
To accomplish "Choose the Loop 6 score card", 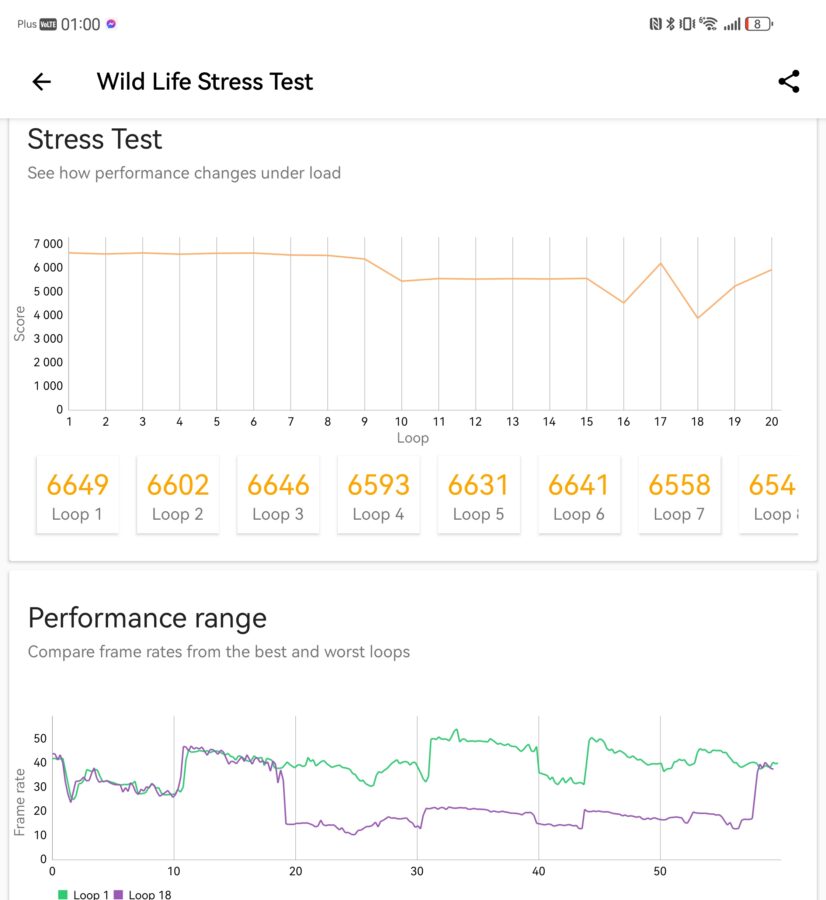I will tap(578, 496).
